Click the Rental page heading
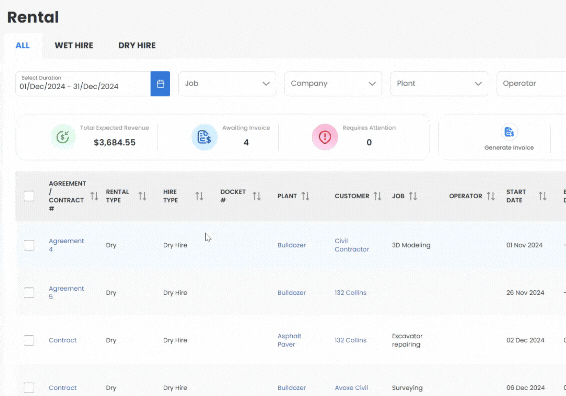Screen dimensions: 566x396 pyautogui.click(x=33, y=17)
